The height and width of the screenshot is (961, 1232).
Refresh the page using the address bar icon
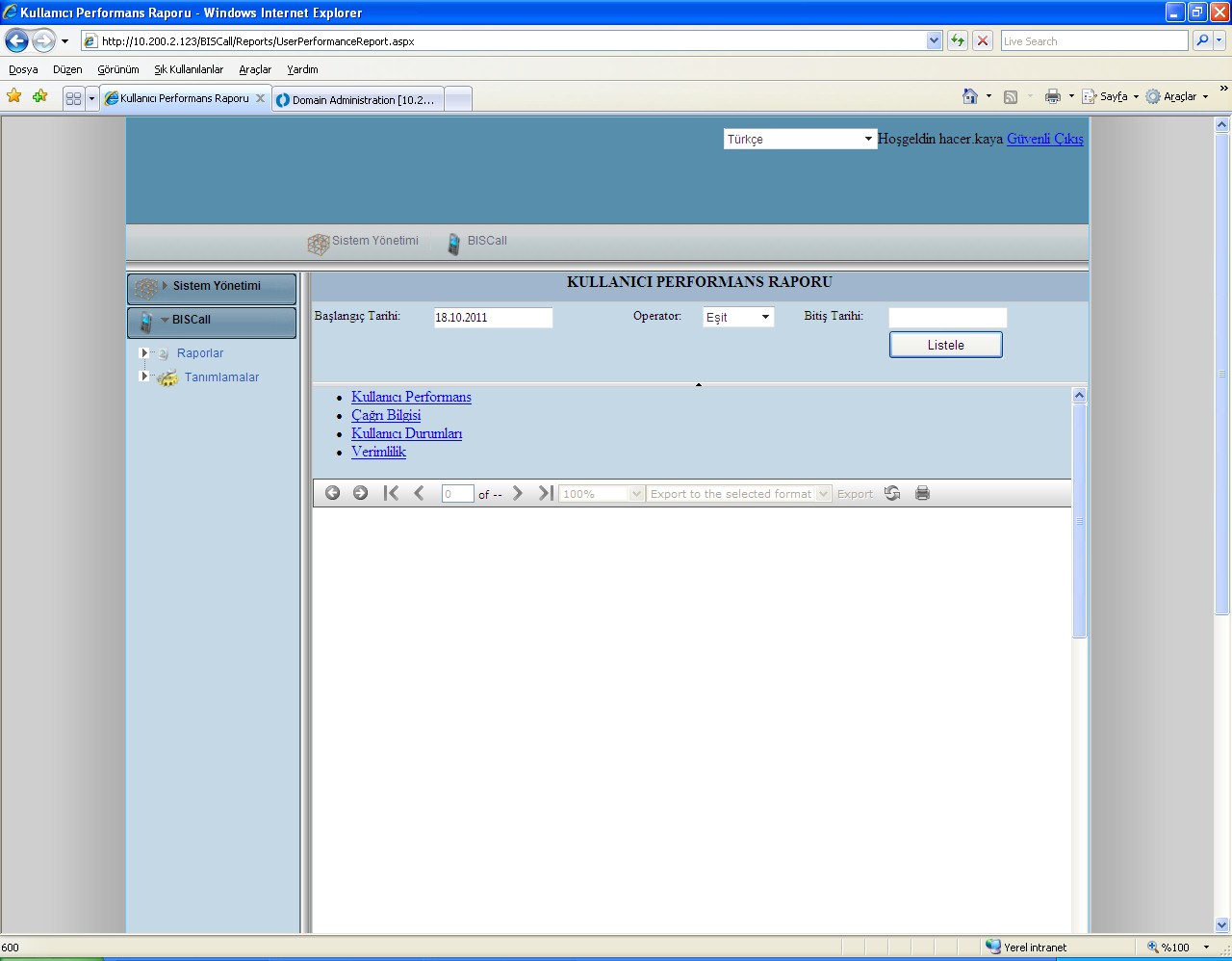pos(958,40)
